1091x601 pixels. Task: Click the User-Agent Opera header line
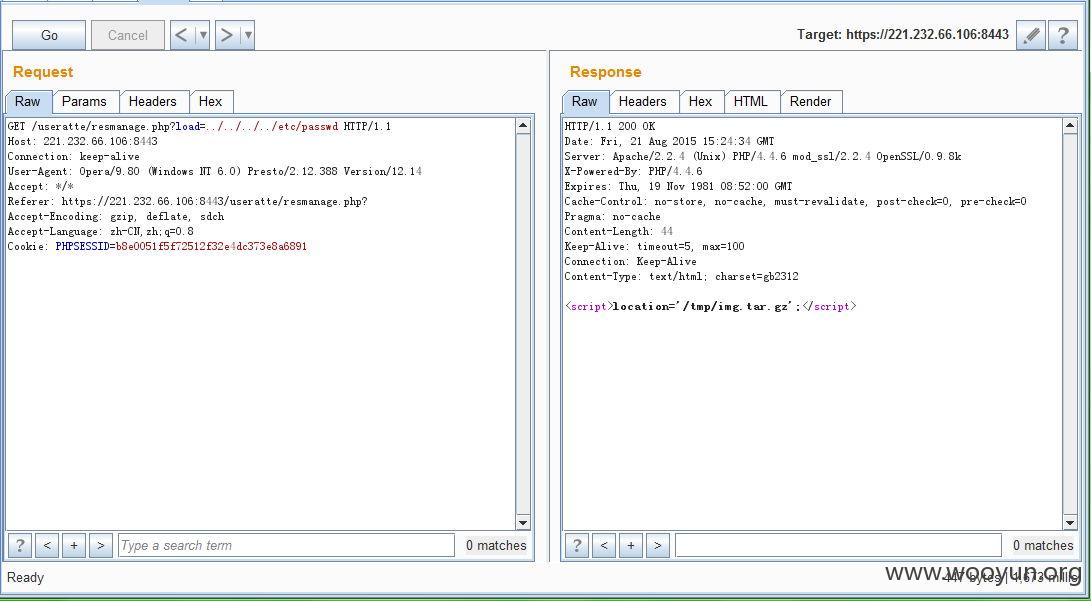[x=214, y=171]
